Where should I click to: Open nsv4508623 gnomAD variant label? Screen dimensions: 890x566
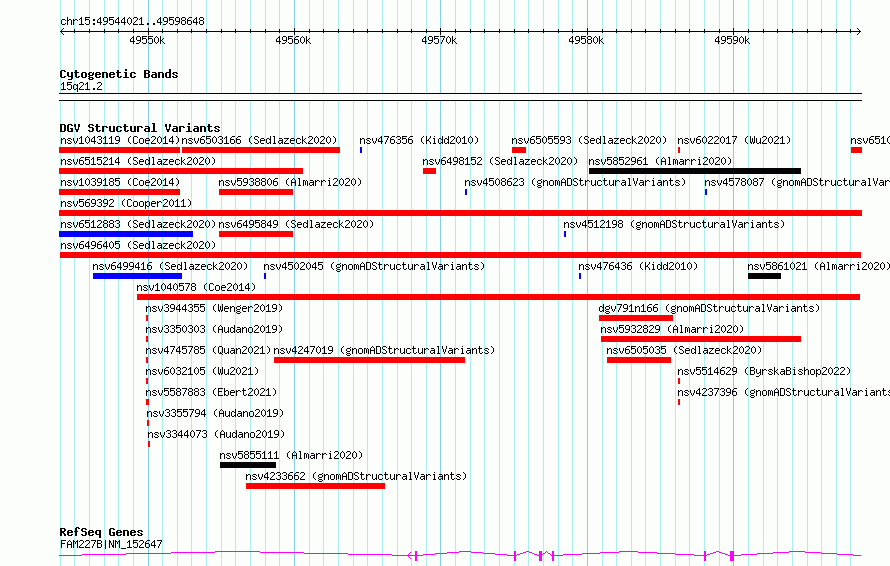(575, 182)
